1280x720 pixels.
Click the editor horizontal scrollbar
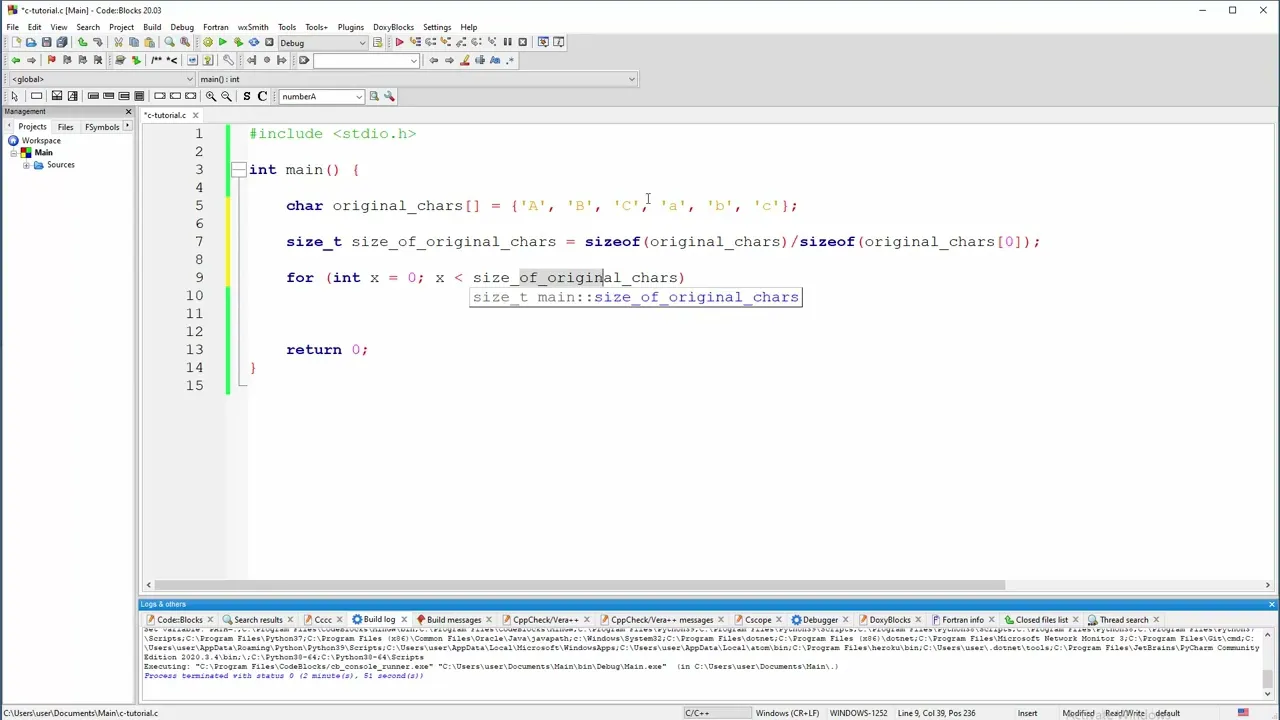tap(580, 585)
